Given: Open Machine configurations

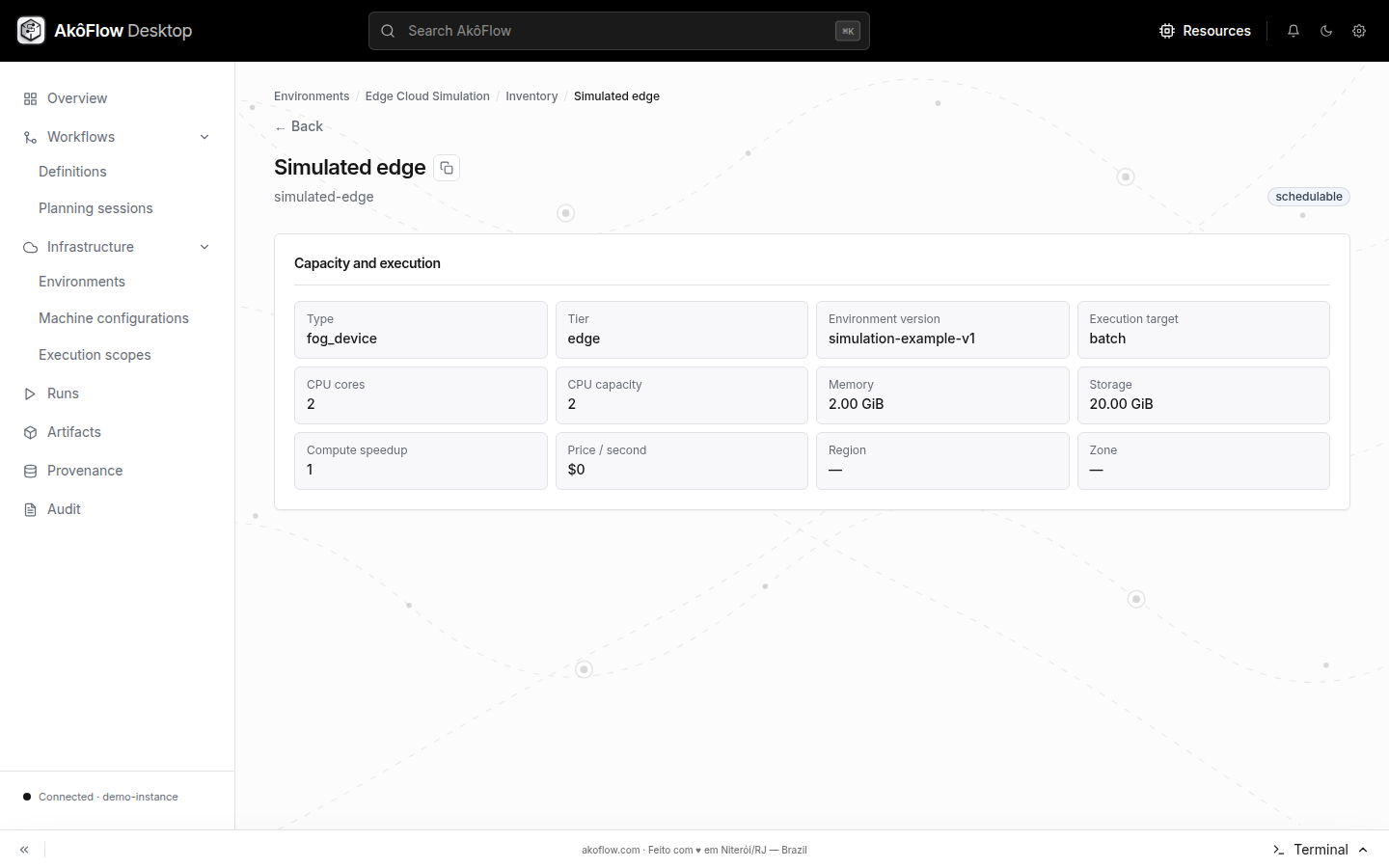Looking at the screenshot, I should coord(114,318).
